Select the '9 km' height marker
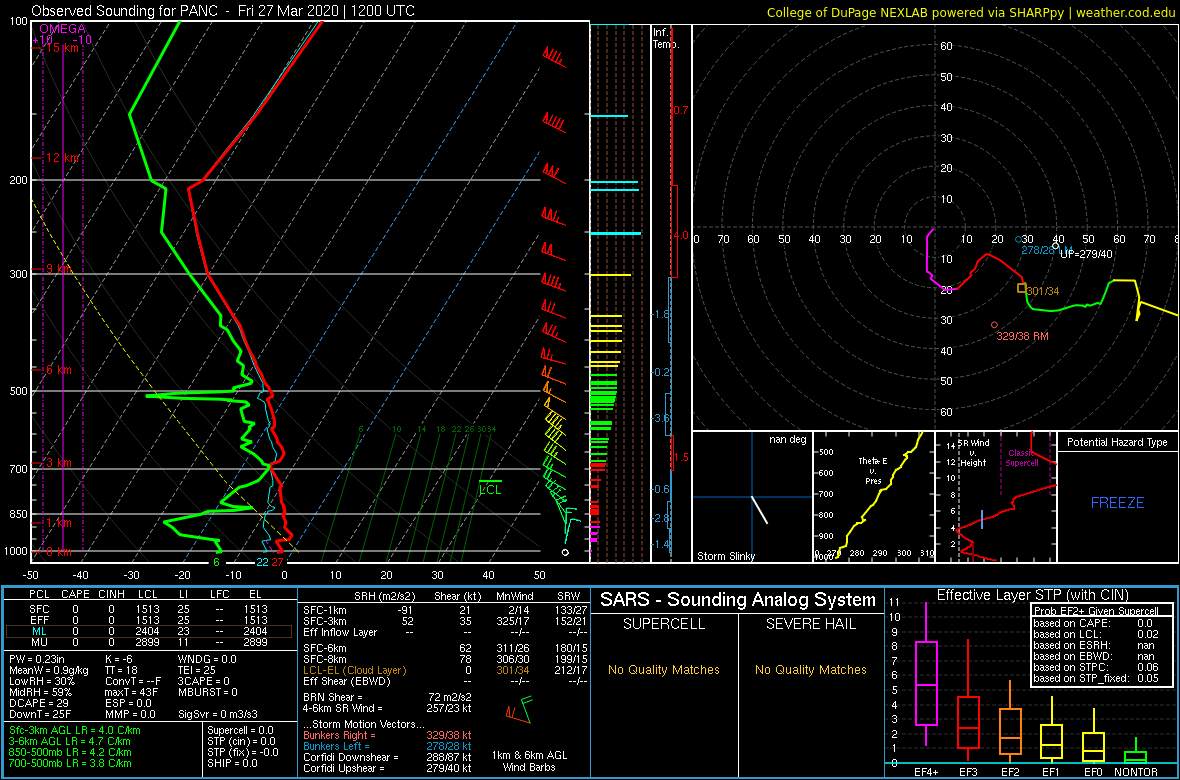1180x780 pixels. [x=59, y=269]
